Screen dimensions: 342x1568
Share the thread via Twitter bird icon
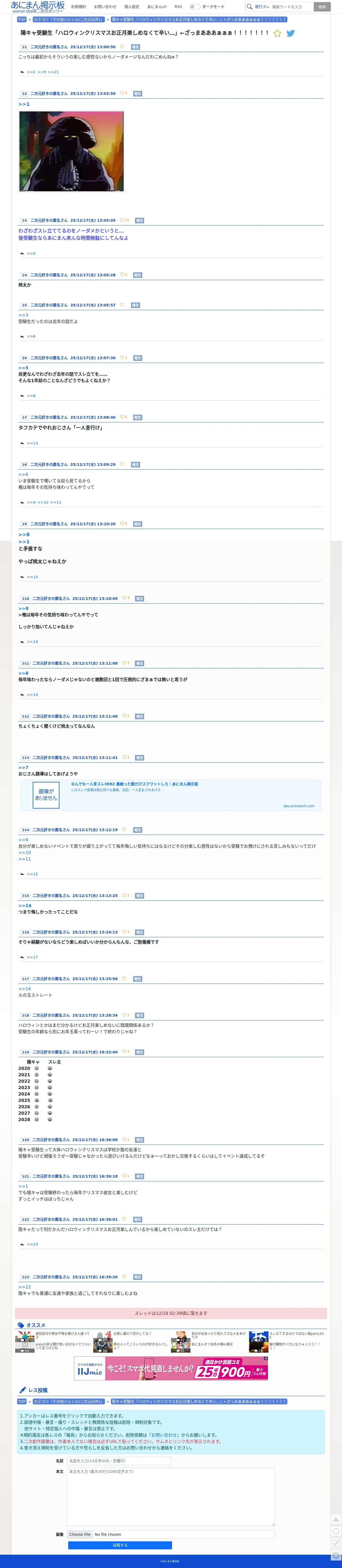pyautogui.click(x=290, y=34)
